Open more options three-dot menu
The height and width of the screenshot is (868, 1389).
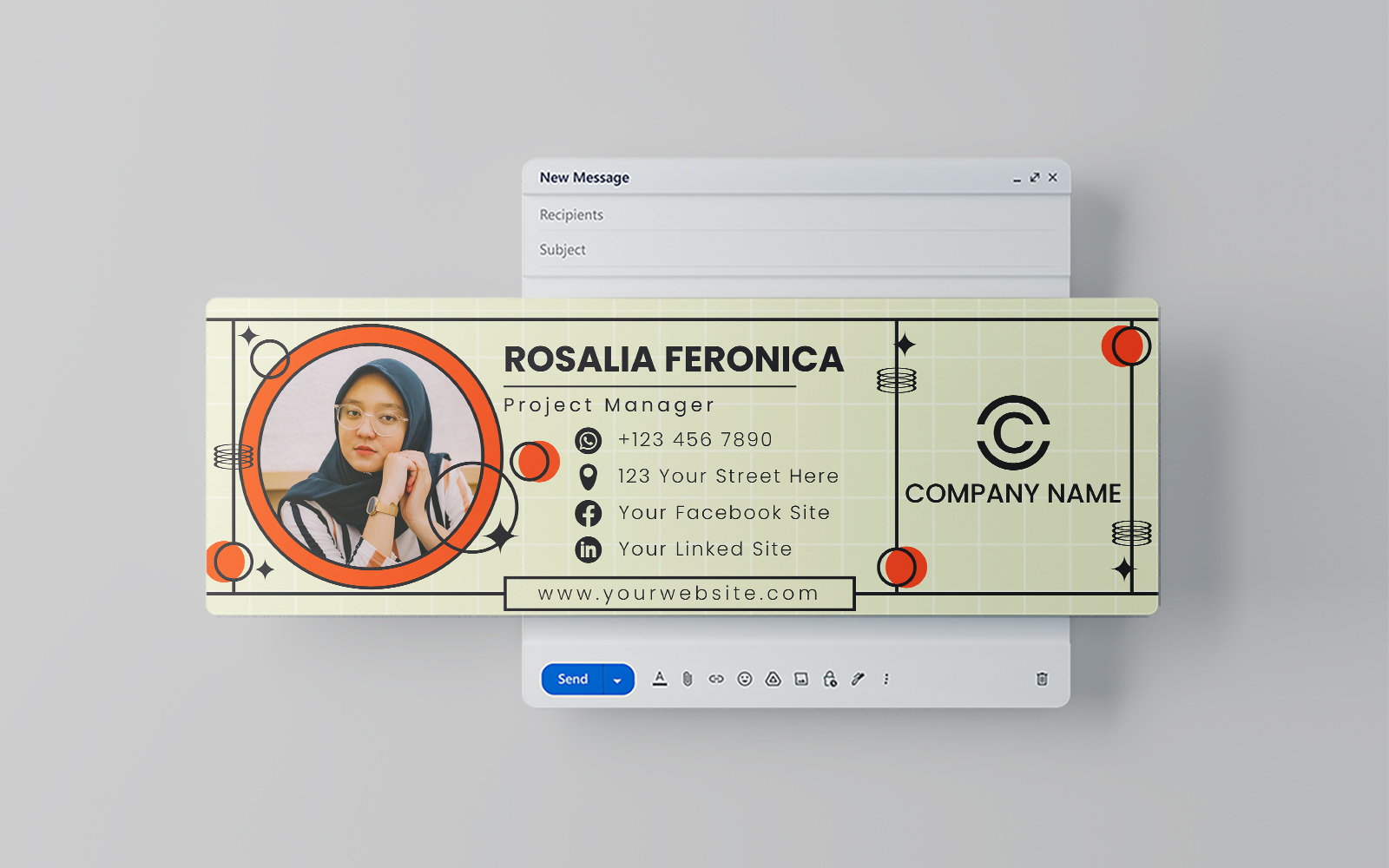point(886,679)
